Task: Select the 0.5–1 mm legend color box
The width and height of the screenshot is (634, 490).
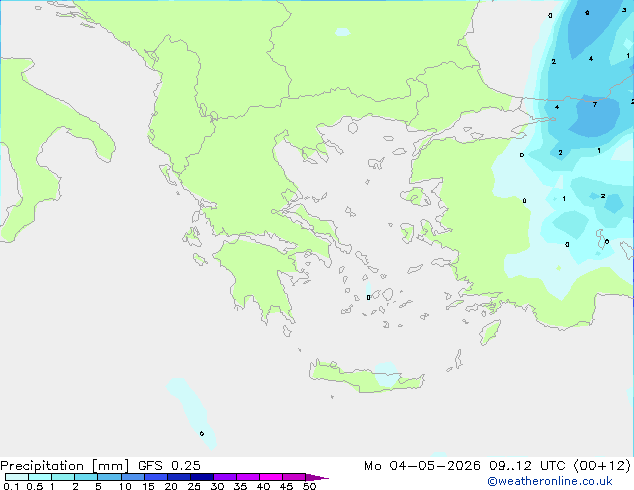Action: tap(40, 477)
